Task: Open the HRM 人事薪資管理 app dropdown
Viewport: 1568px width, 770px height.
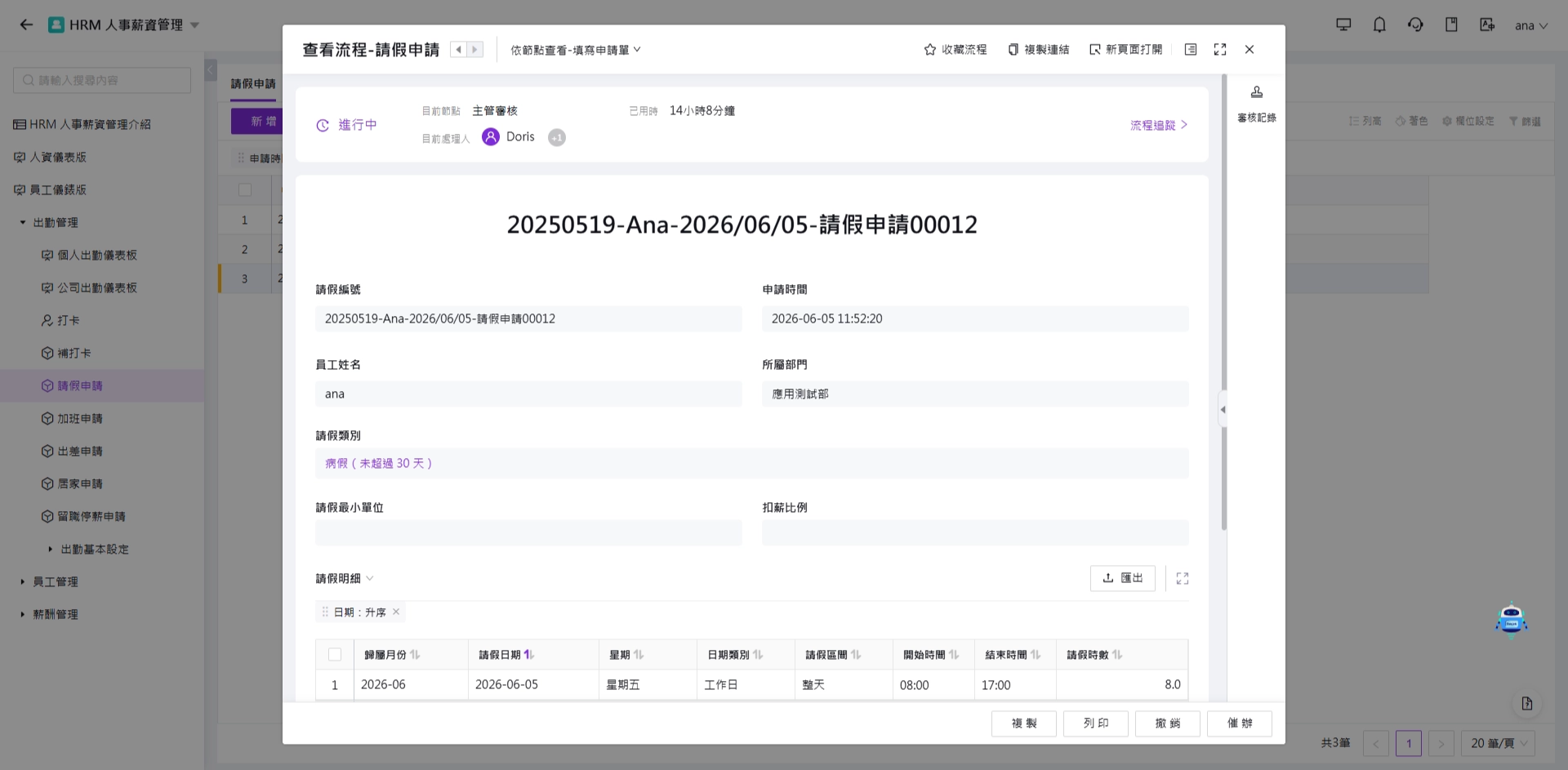Action: coord(124,24)
